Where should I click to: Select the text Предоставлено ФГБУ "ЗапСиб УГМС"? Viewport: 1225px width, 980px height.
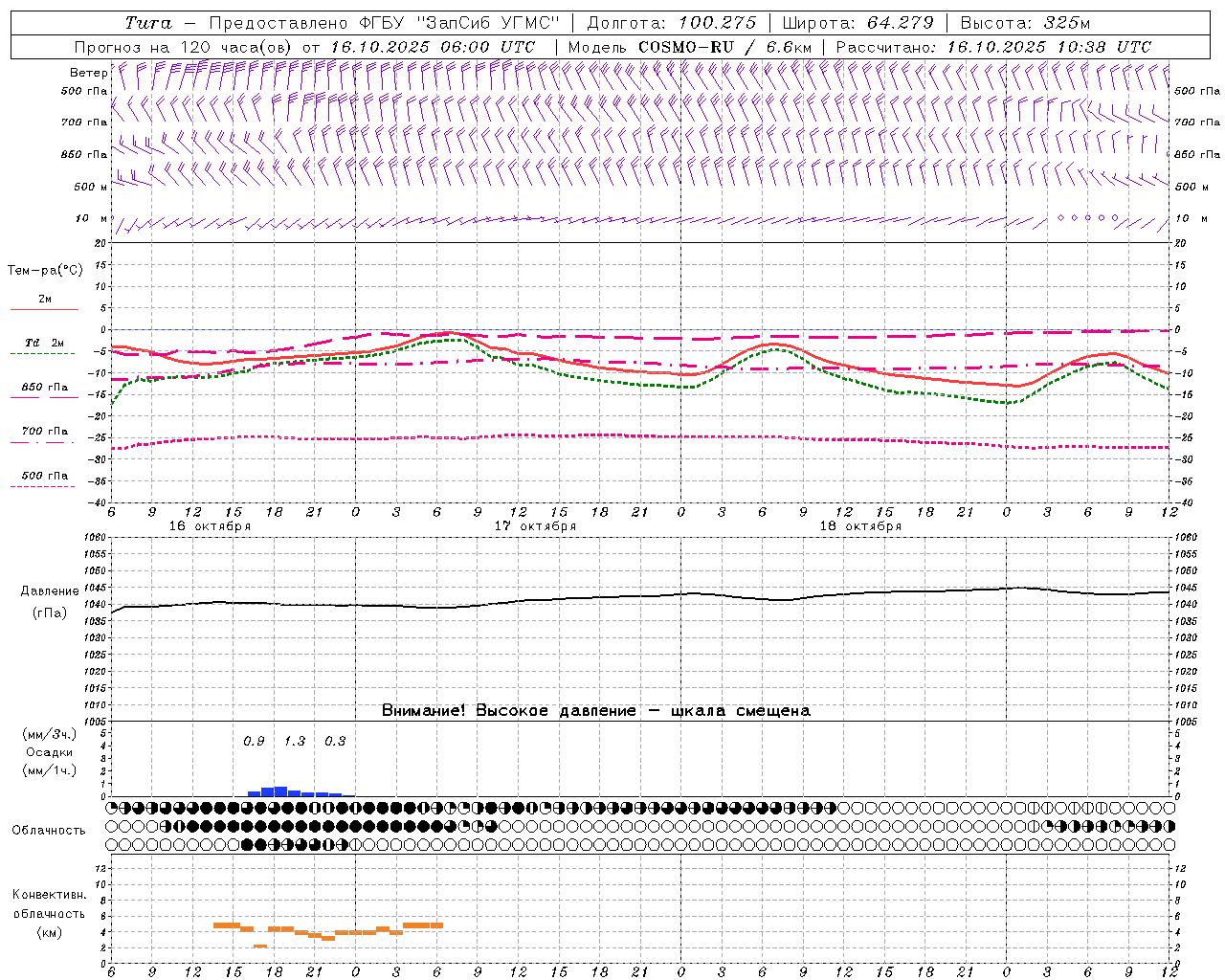pos(384,23)
